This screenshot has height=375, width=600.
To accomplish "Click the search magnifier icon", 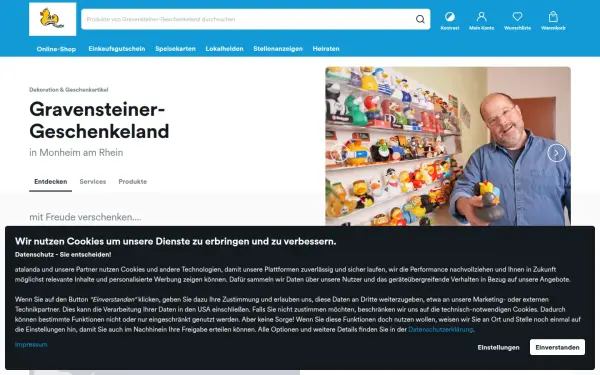I will pyautogui.click(x=420, y=19).
